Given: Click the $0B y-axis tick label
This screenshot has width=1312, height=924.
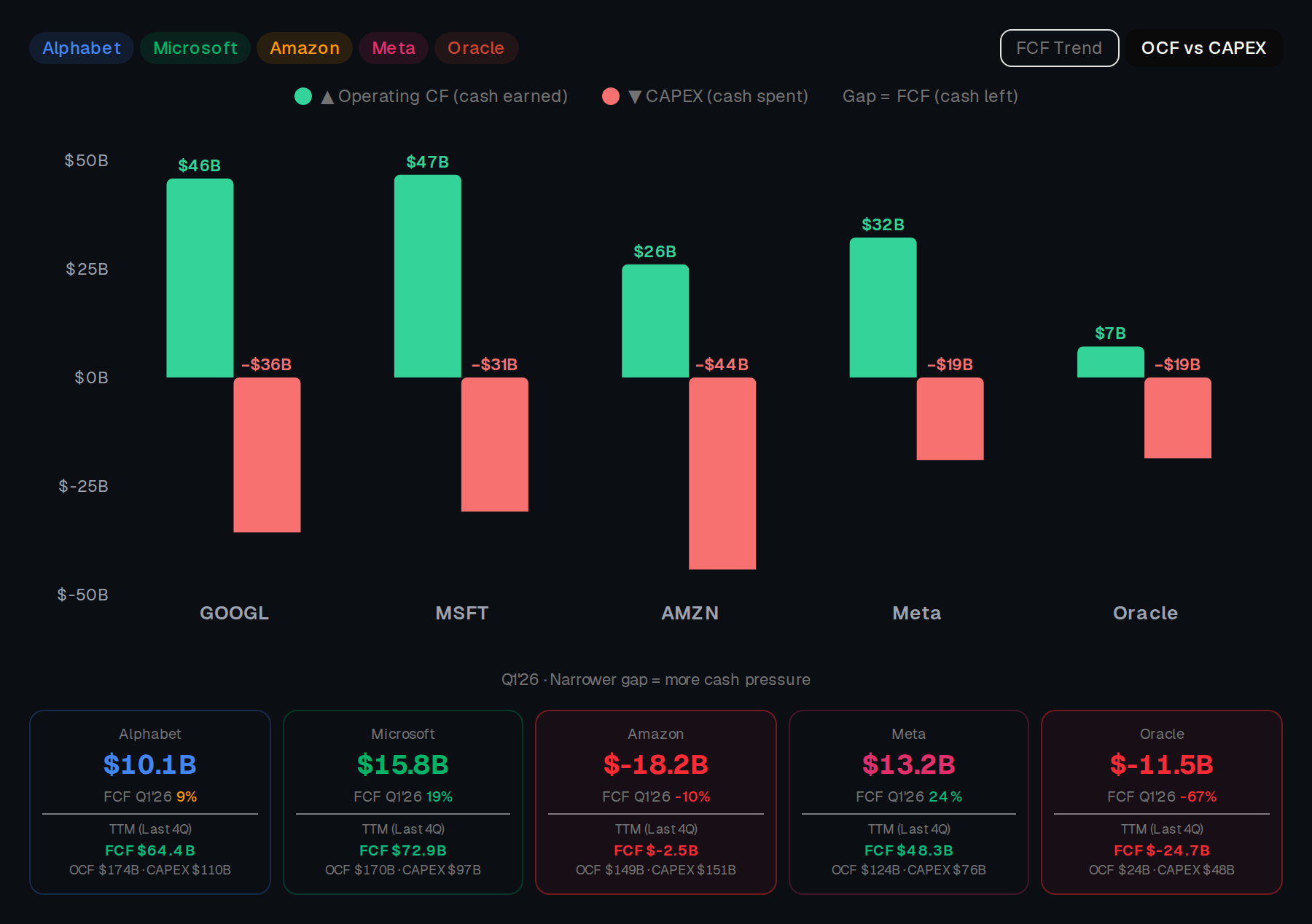Looking at the screenshot, I should coord(92,377).
